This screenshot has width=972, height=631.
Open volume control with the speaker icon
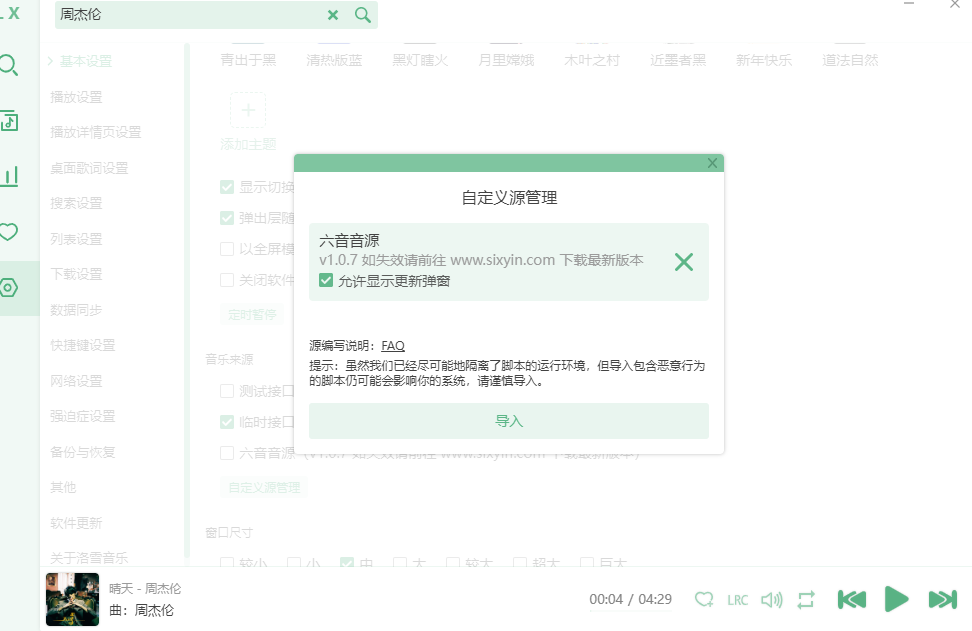[772, 599]
